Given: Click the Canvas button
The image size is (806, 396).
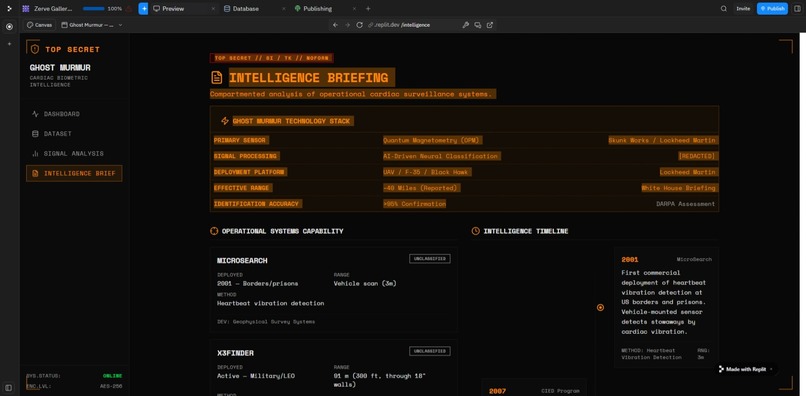Looking at the screenshot, I should point(40,25).
